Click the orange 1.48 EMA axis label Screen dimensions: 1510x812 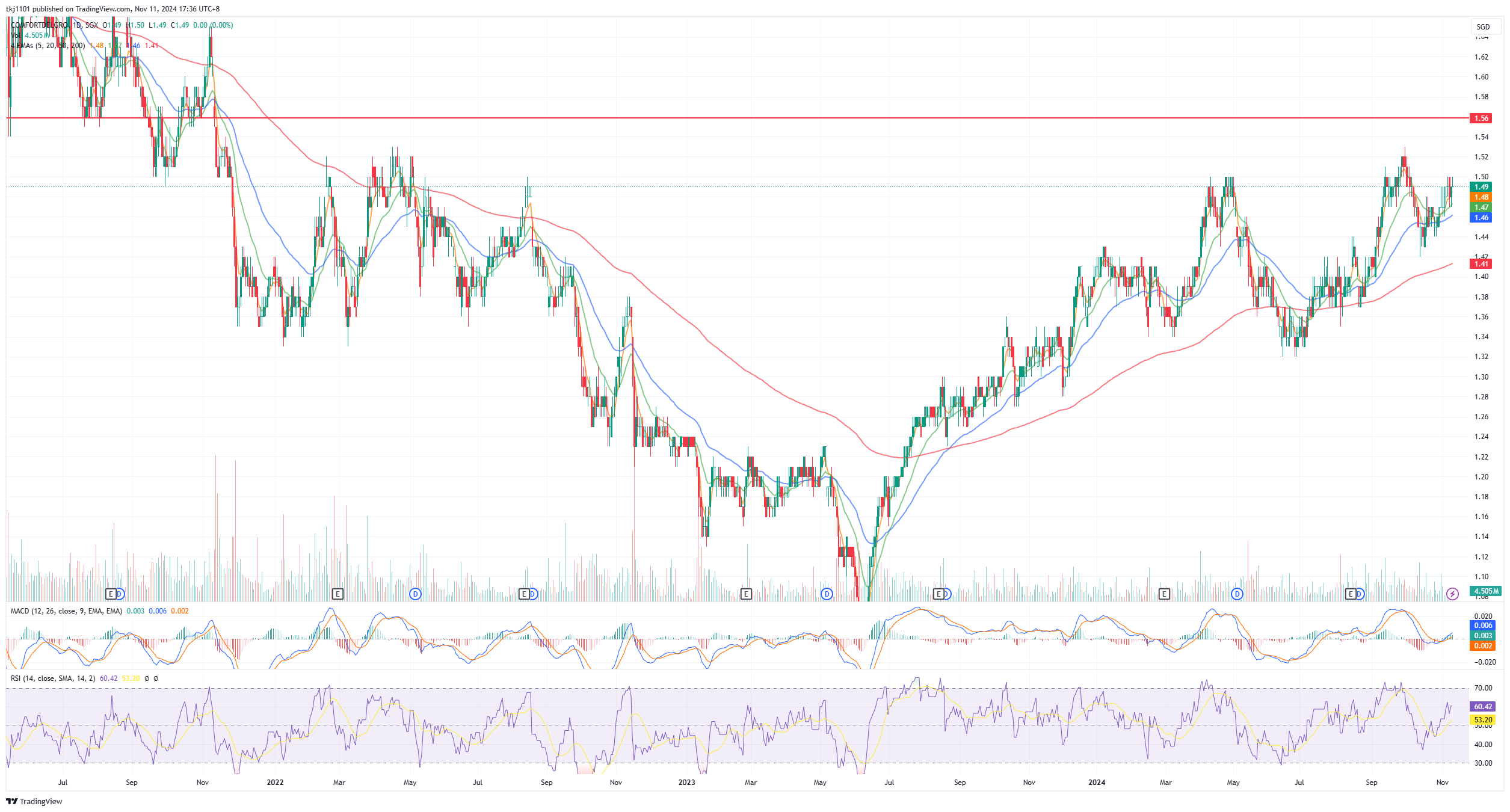(1481, 197)
